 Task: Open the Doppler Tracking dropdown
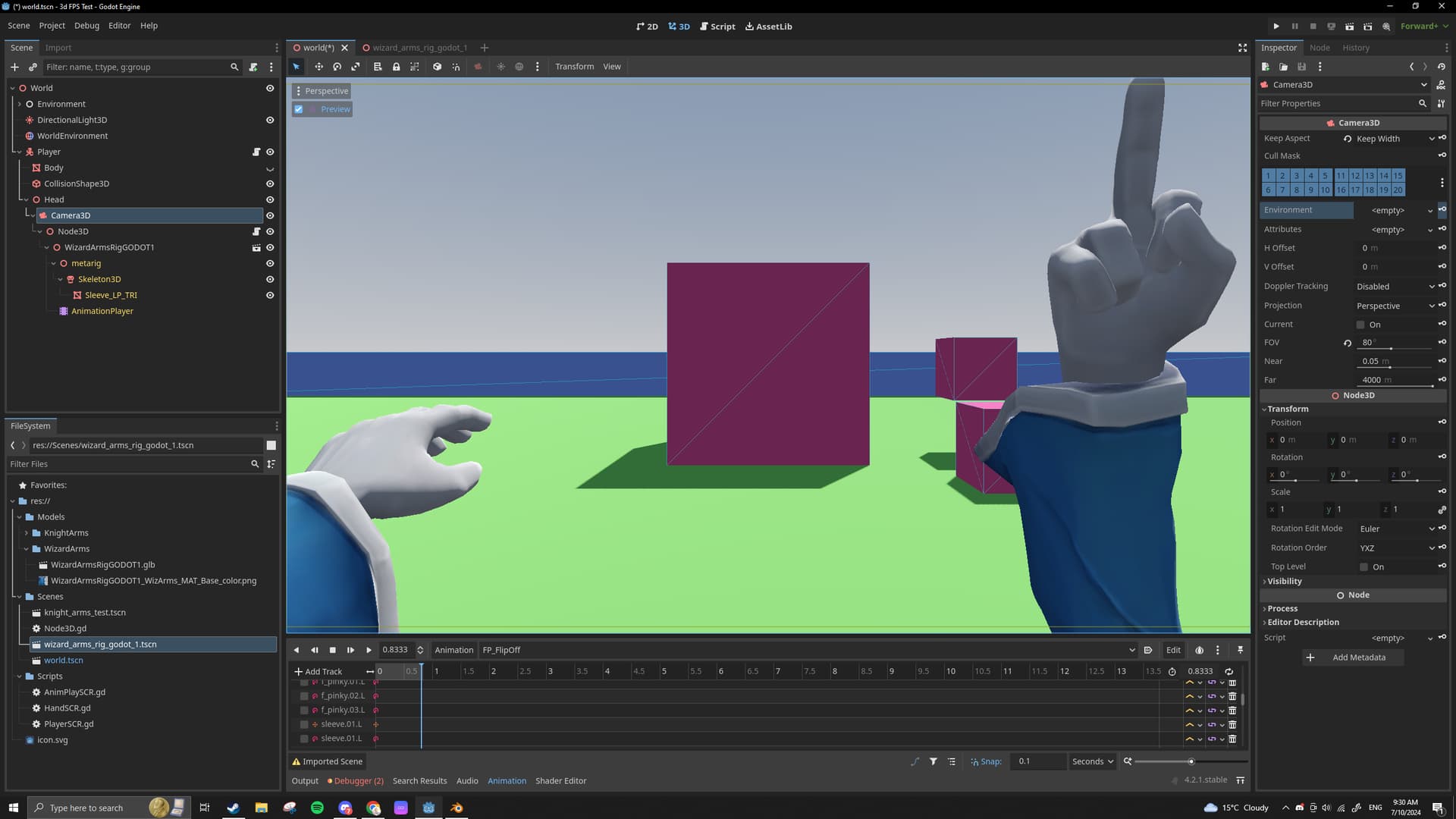coord(1395,287)
